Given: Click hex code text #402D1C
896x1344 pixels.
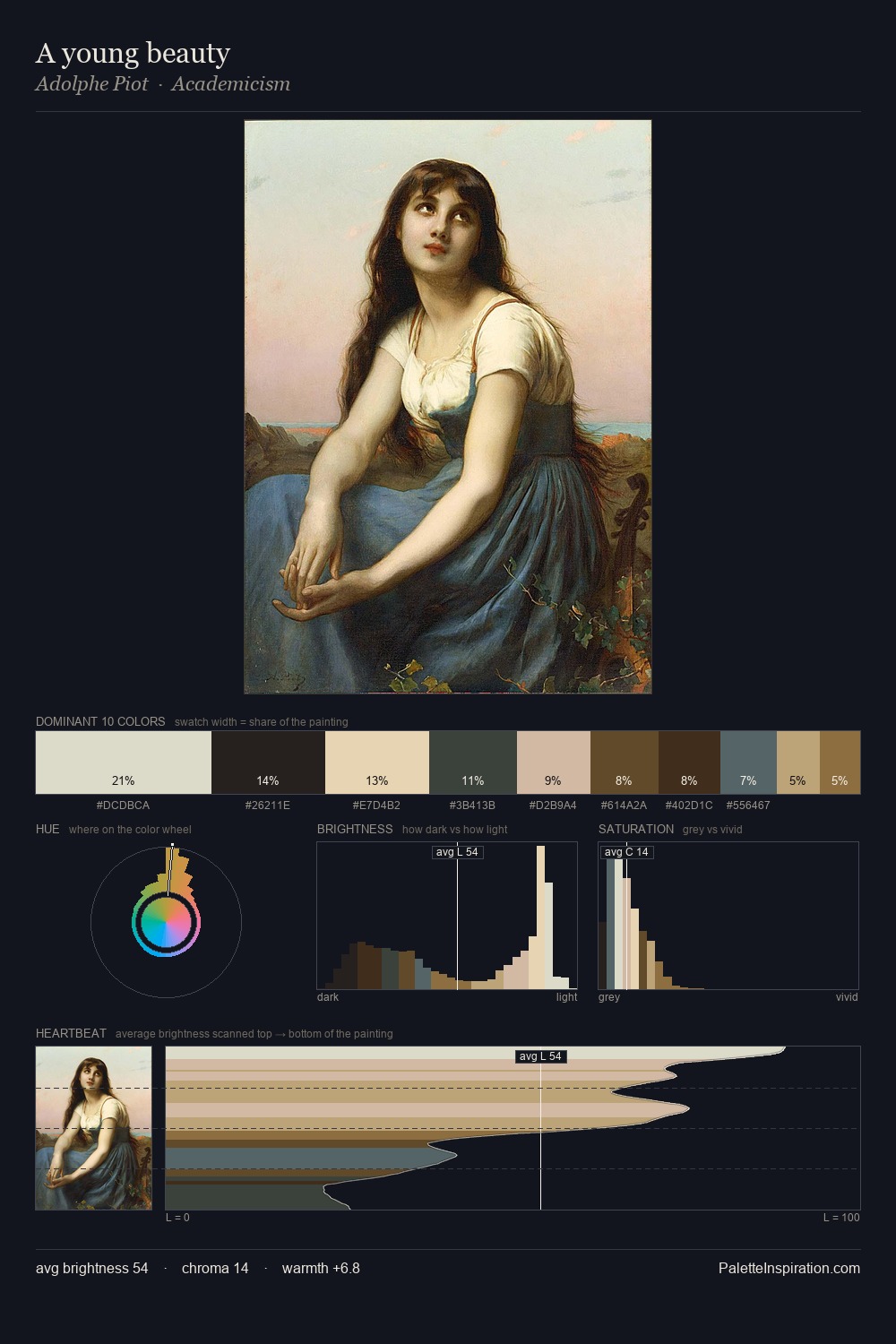Looking at the screenshot, I should point(689,806).
